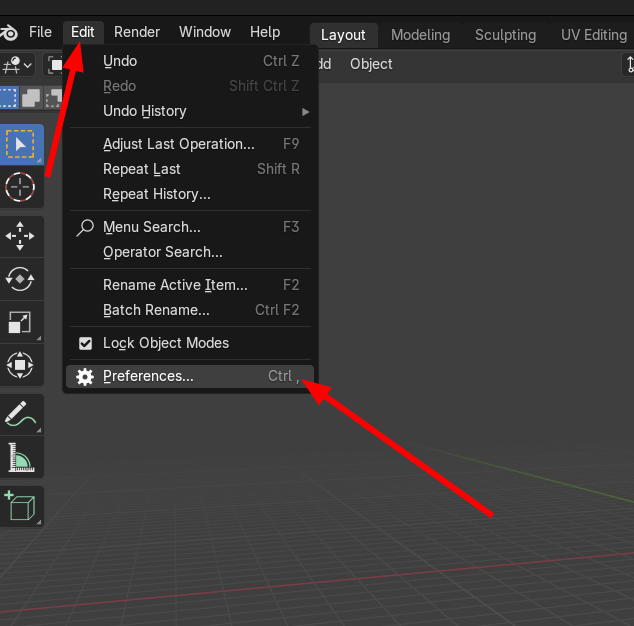
Task: Select the Rotate tool
Action: click(20, 279)
